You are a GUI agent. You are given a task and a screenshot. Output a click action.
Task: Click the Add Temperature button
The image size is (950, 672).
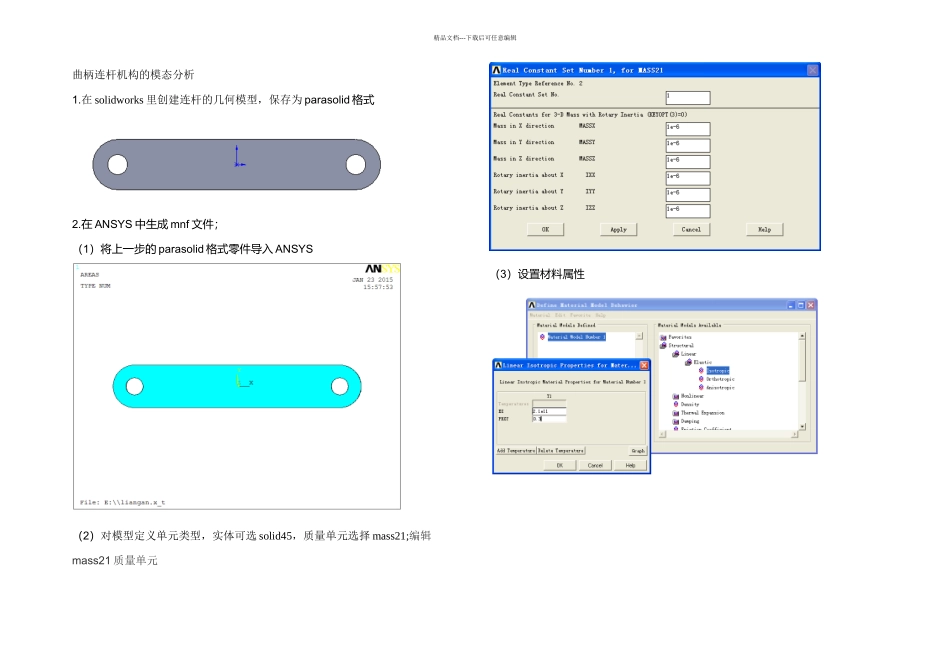516,451
